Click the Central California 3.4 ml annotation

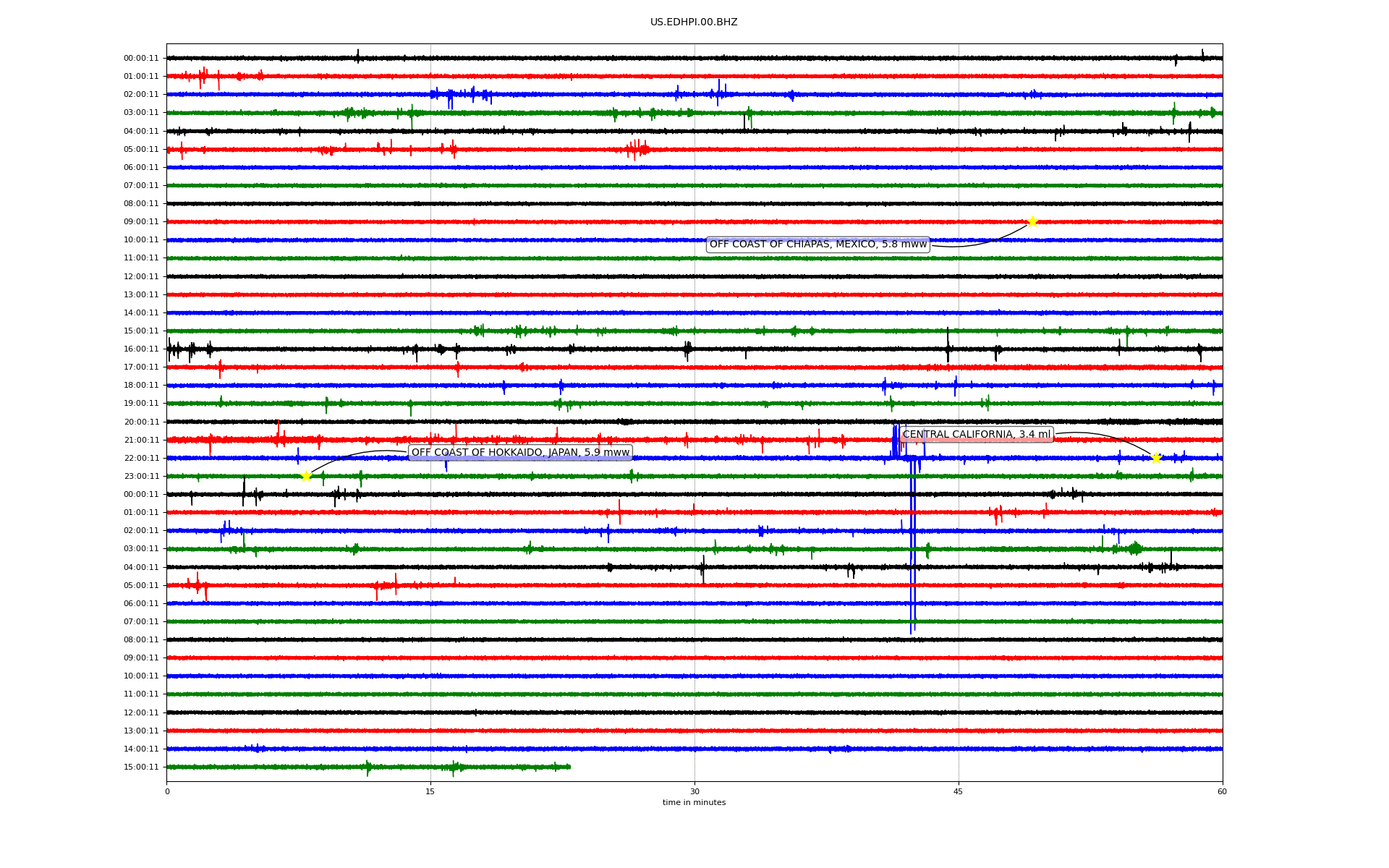point(977,435)
